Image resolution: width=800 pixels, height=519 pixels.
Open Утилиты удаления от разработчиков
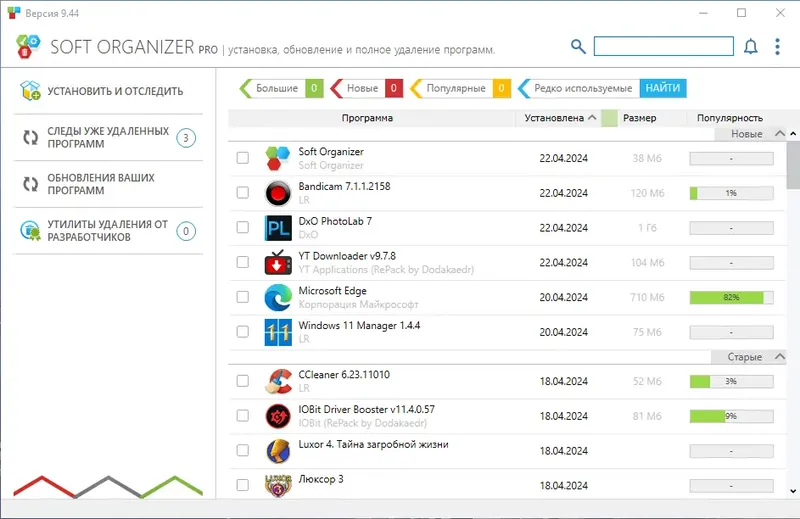tap(108, 231)
